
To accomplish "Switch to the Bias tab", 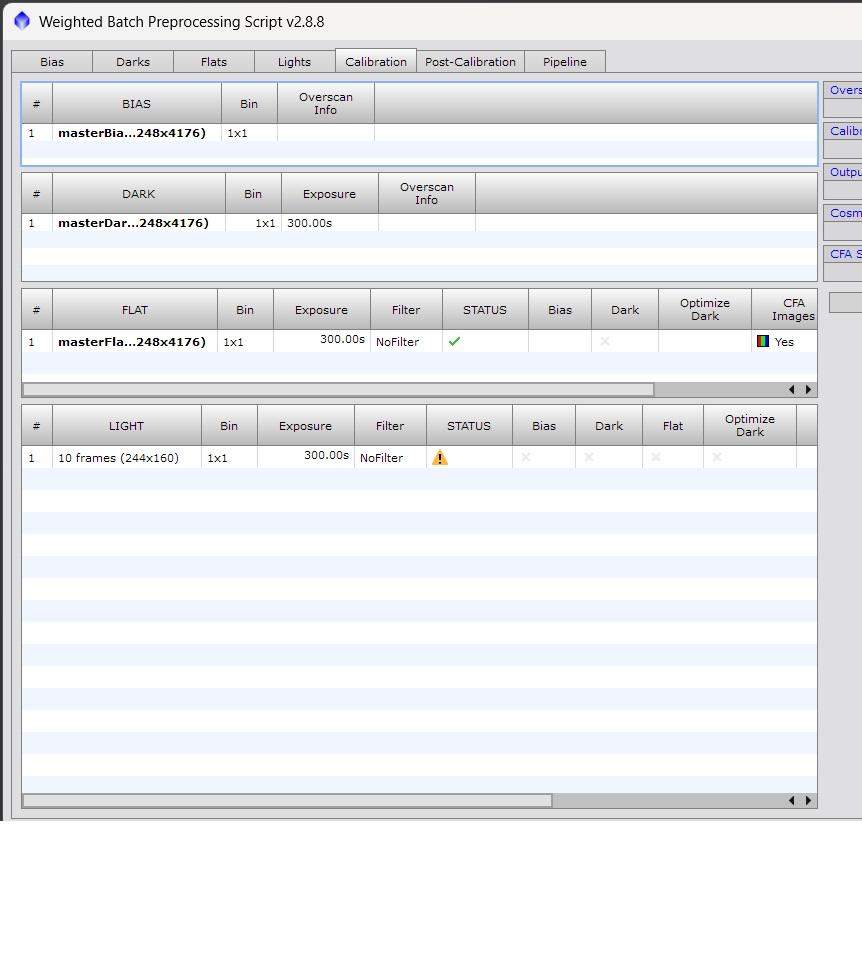I will click(x=52, y=61).
